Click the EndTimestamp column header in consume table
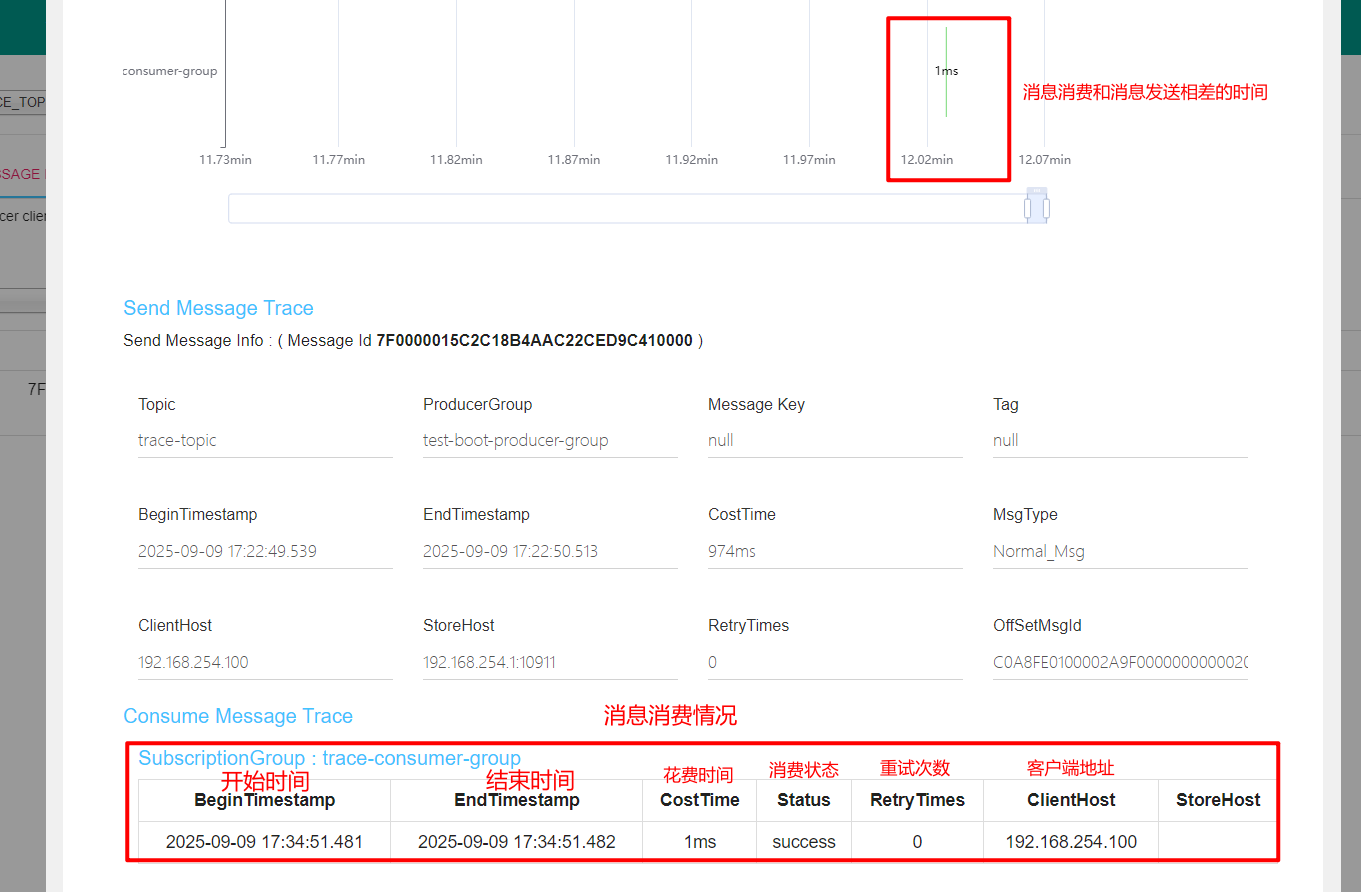Screen dimensions: 1361x892 [x=516, y=800]
